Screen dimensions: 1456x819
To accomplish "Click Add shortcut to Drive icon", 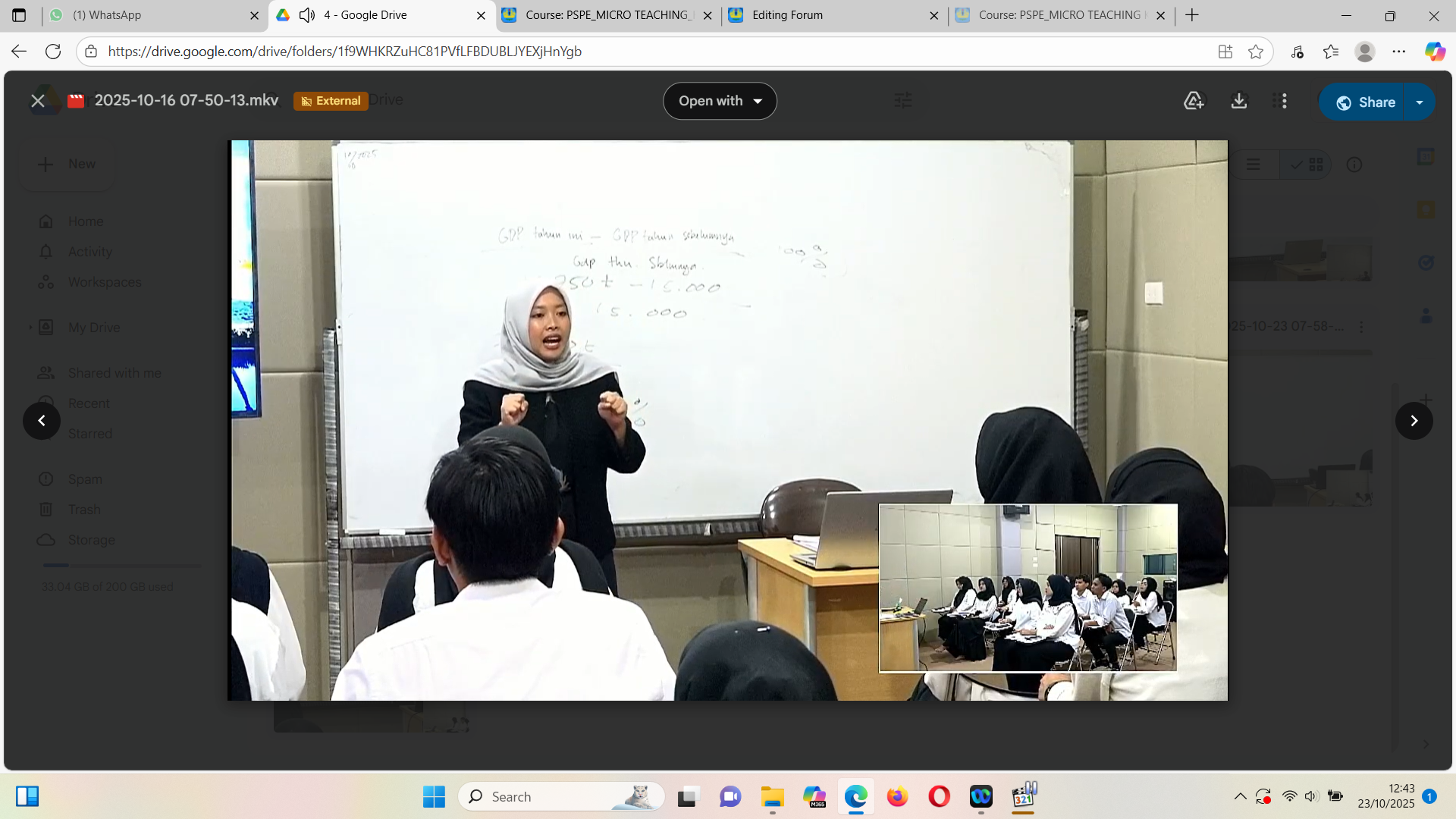I will [1194, 101].
